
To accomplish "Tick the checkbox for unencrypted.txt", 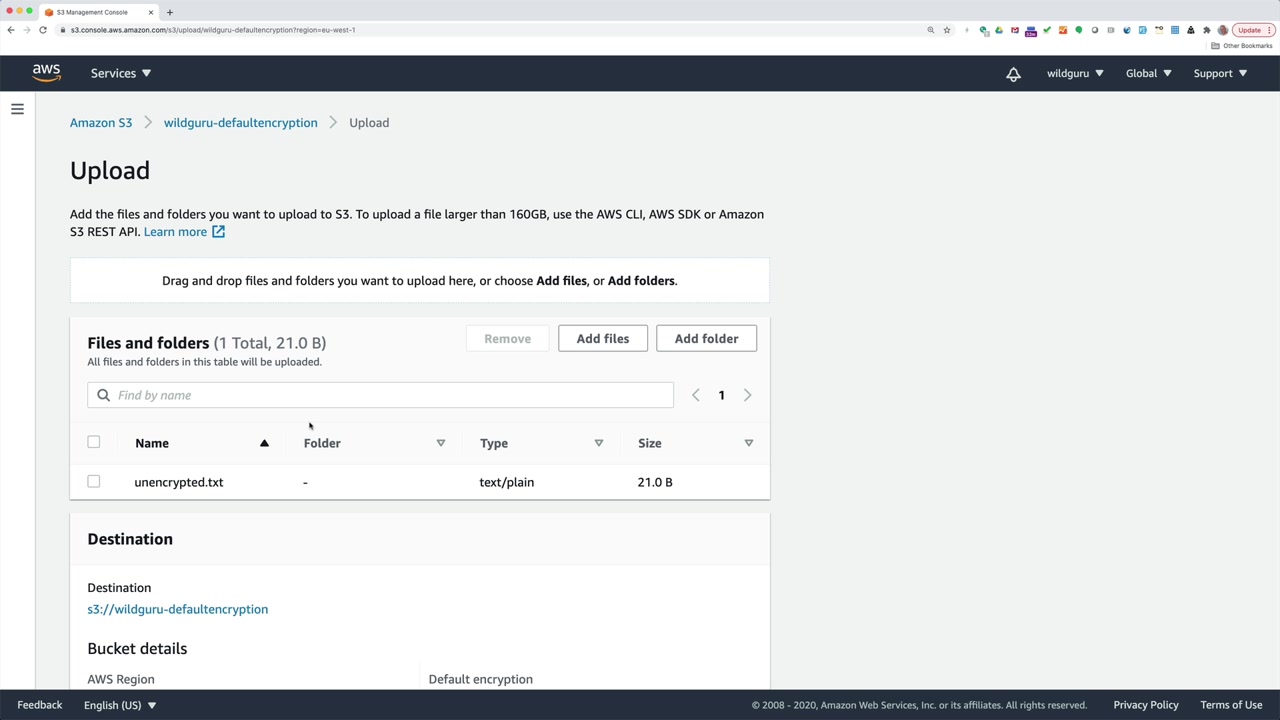I will [94, 482].
